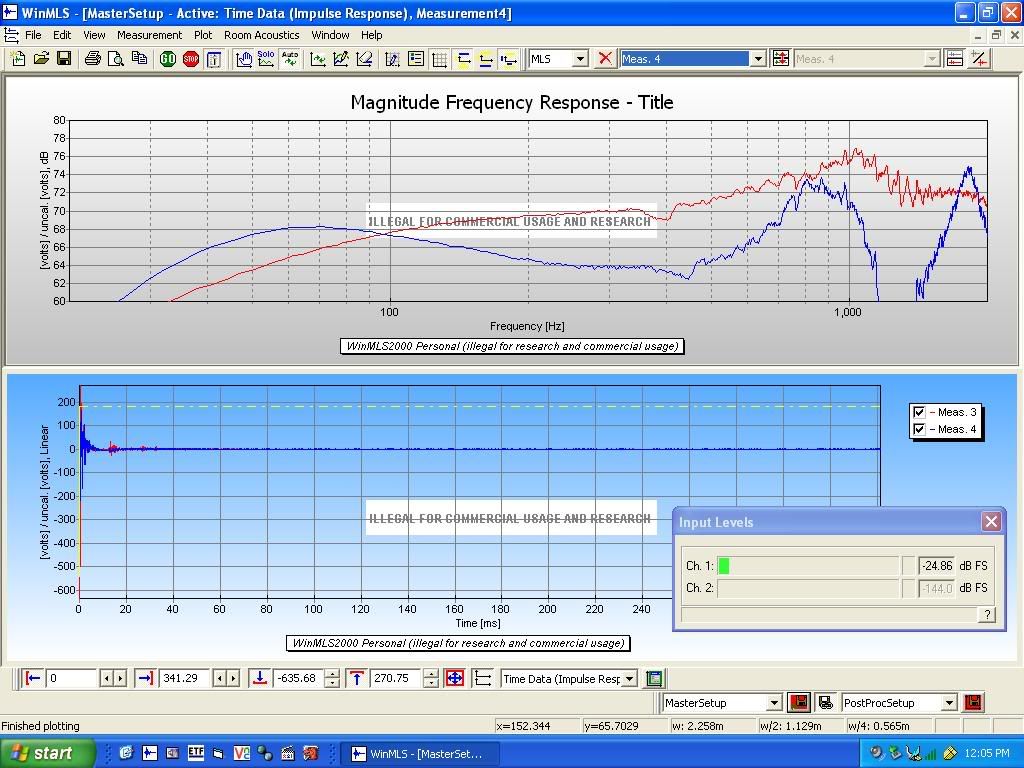Image resolution: width=1024 pixels, height=768 pixels.
Task: Toggle the Meas. 4 legend checkbox
Action: pyautogui.click(x=920, y=429)
